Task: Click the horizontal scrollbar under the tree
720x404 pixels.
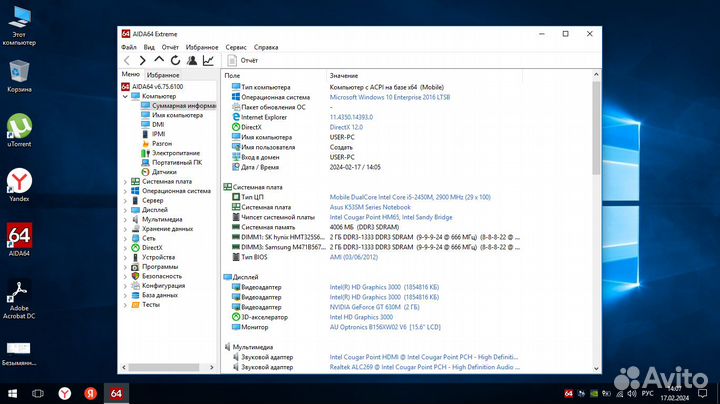Action: tap(163, 367)
